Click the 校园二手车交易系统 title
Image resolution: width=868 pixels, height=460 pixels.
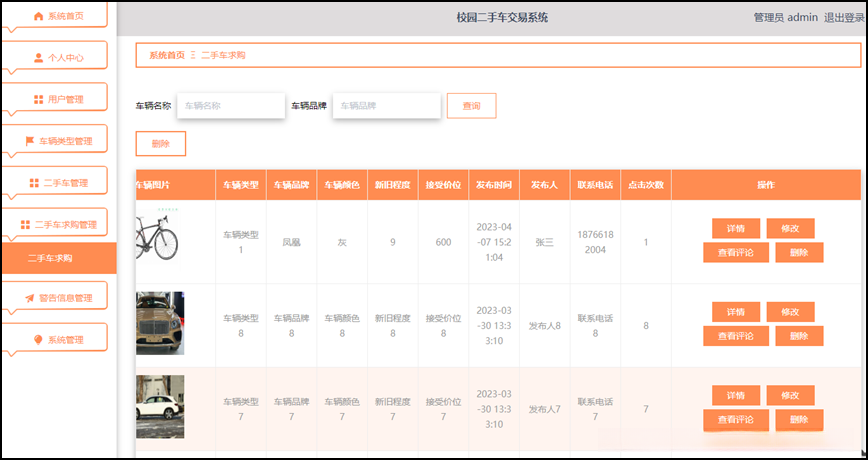coord(502,18)
